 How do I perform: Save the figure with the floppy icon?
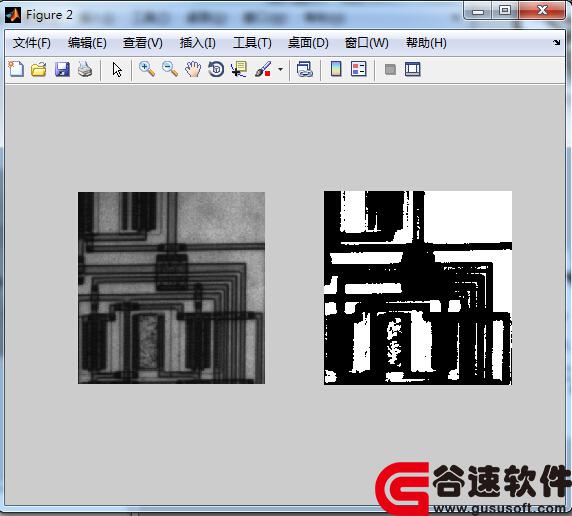(x=62, y=69)
